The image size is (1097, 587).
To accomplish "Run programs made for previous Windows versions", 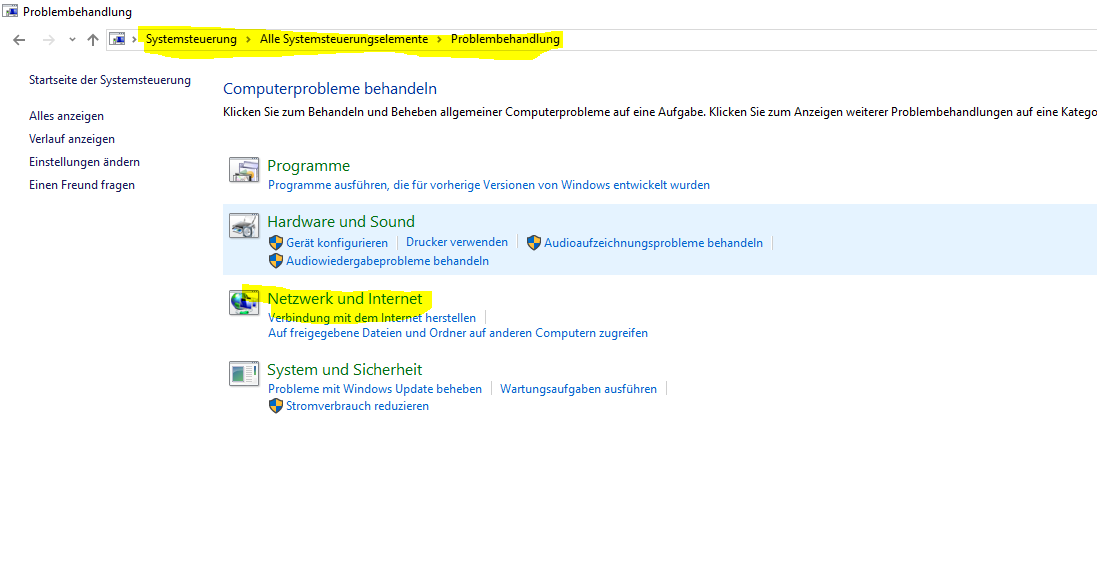I will pyautogui.click(x=489, y=185).
